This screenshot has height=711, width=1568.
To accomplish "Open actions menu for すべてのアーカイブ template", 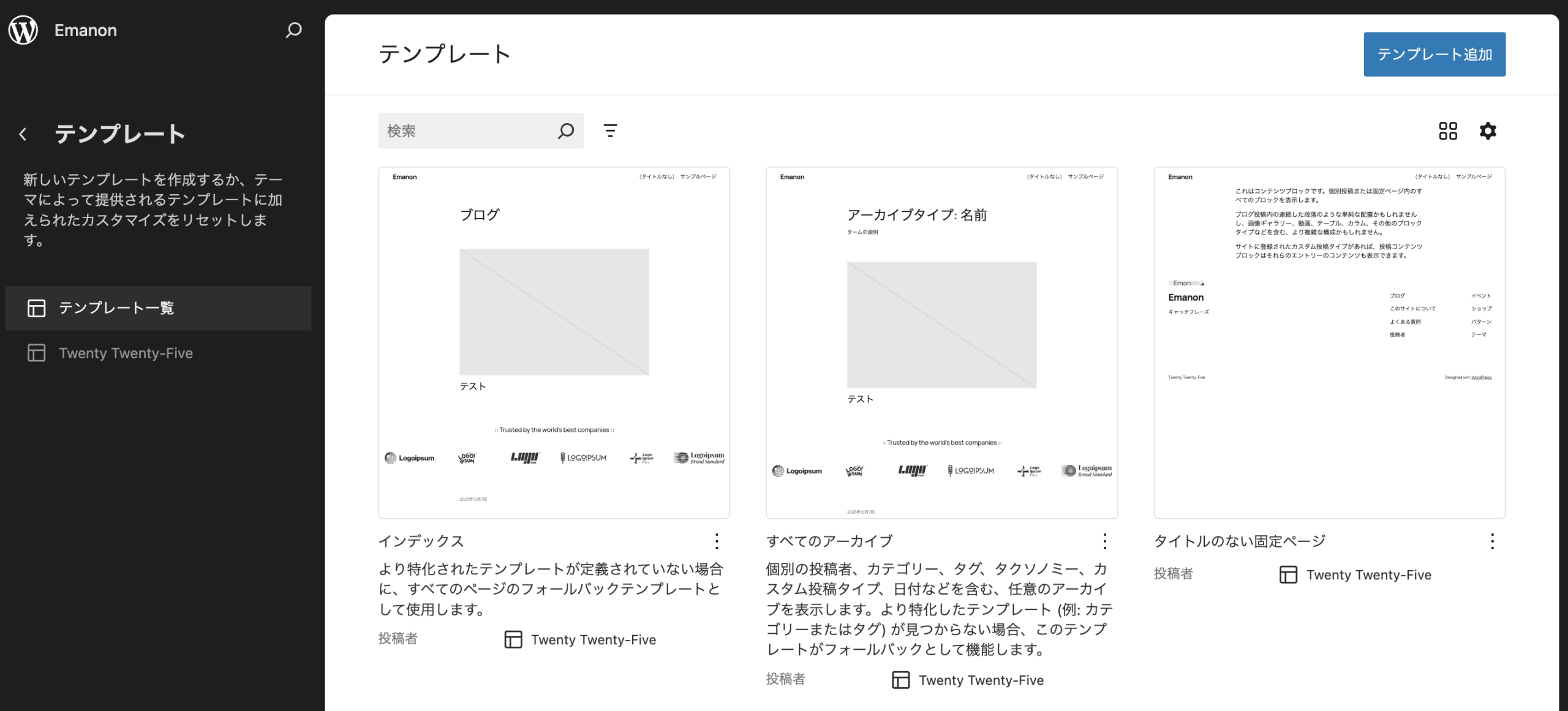I will 1104,541.
